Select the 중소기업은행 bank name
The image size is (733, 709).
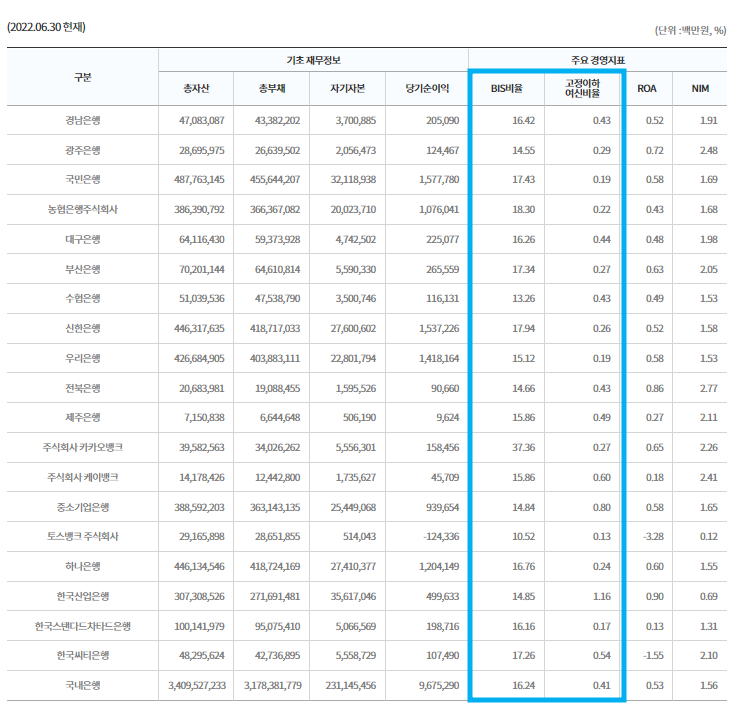point(83,507)
